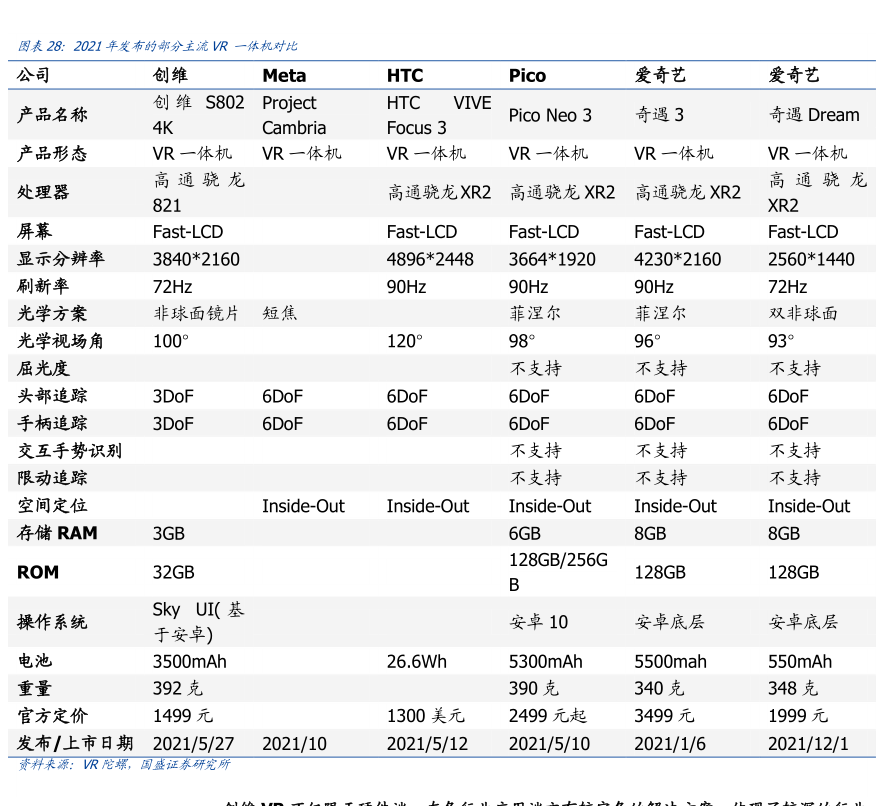Image resolution: width=885 pixels, height=806 pixels.
Task: Click the '刷新率' row label
Action: tap(43, 286)
